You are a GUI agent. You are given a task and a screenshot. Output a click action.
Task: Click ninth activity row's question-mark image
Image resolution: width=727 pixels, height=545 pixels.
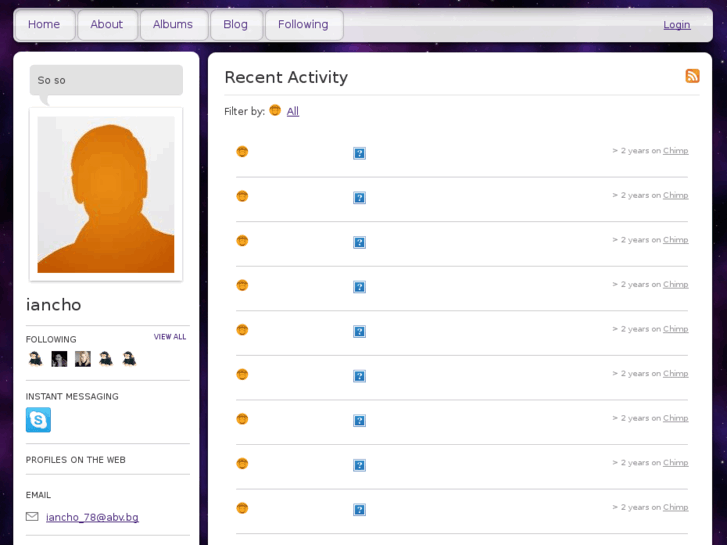click(359, 510)
